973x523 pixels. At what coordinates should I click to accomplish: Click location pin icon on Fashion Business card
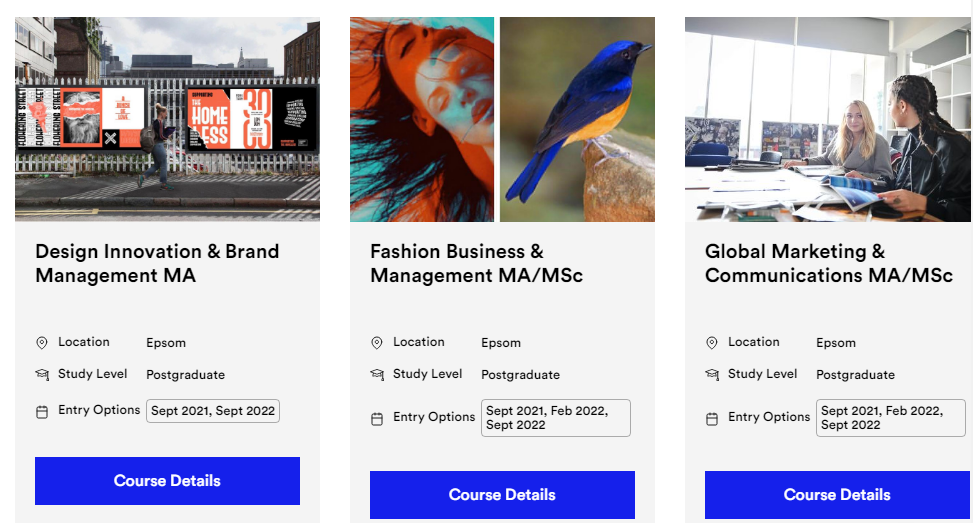pyautogui.click(x=377, y=342)
